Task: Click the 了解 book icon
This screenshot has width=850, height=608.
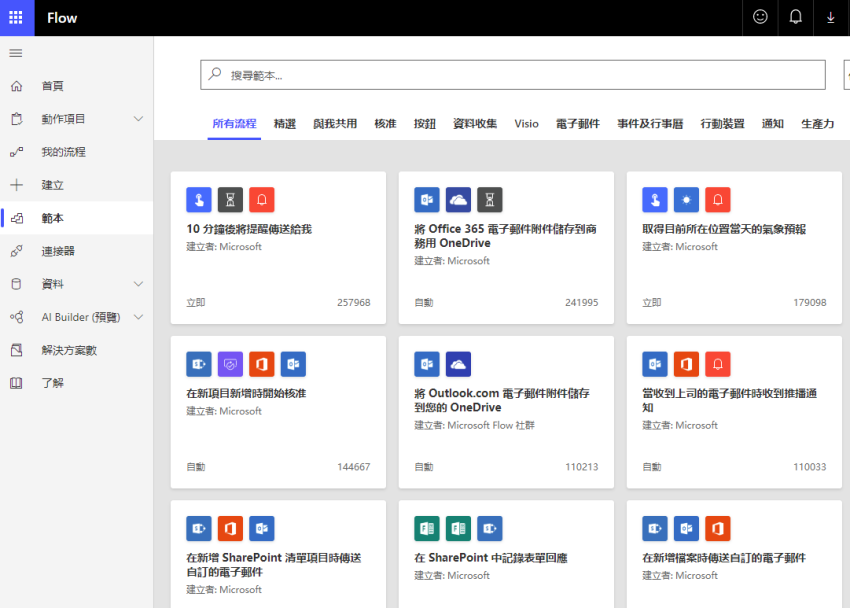Action: 17,383
